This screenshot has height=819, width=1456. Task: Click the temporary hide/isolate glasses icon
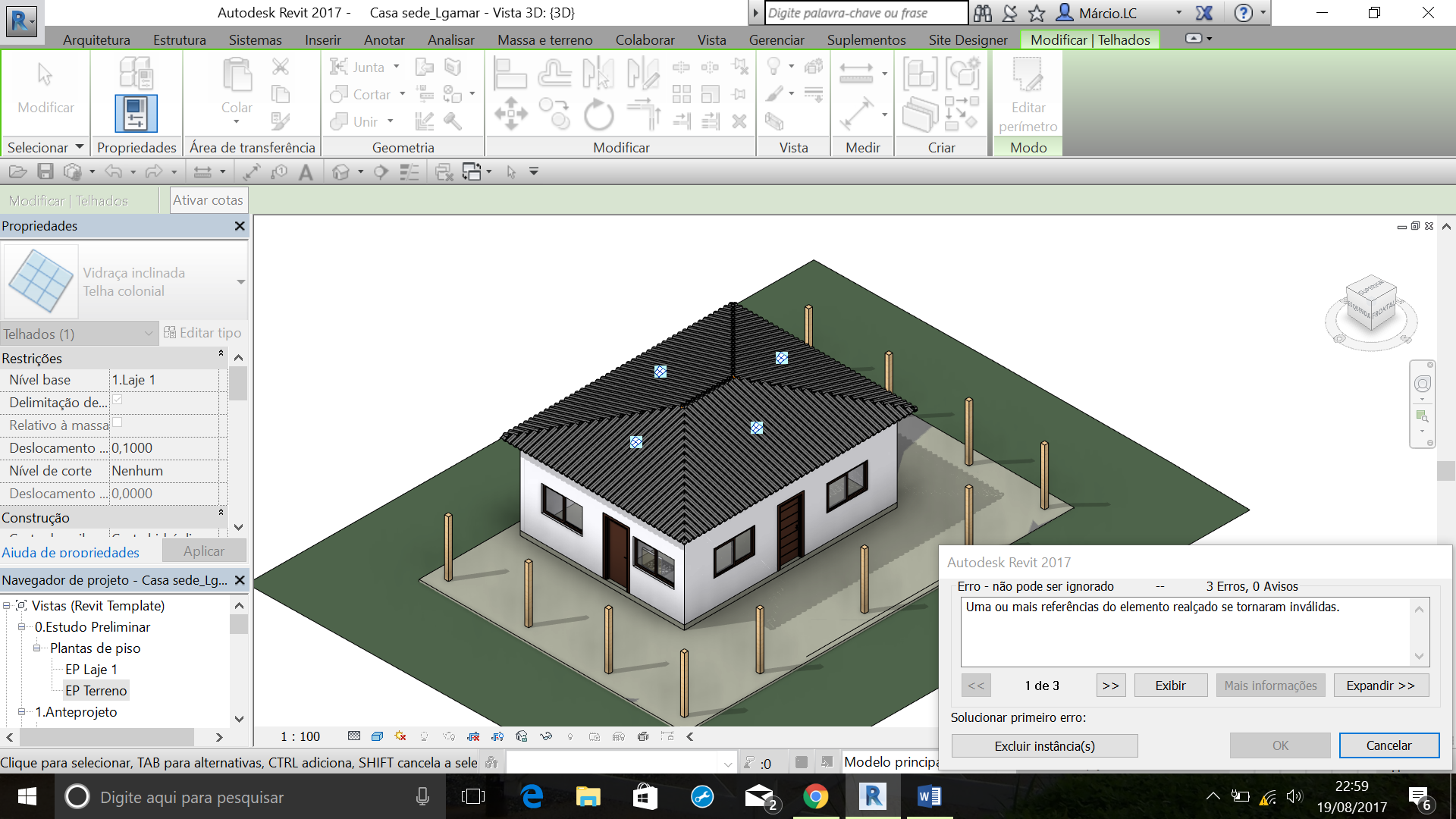[546, 736]
